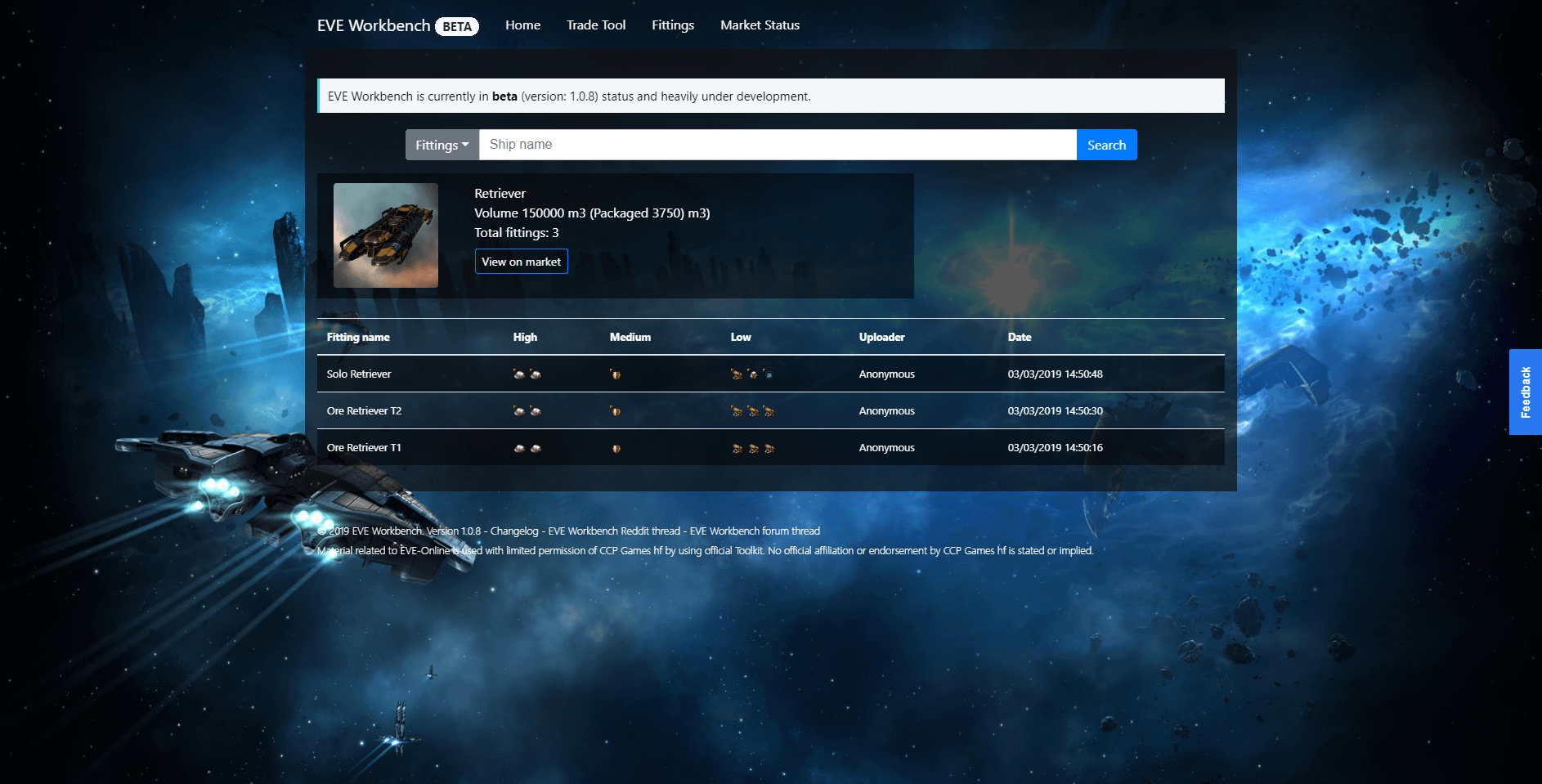
Task: Click Anonymous uploader in Ore Retriever T2 row
Action: tap(886, 411)
